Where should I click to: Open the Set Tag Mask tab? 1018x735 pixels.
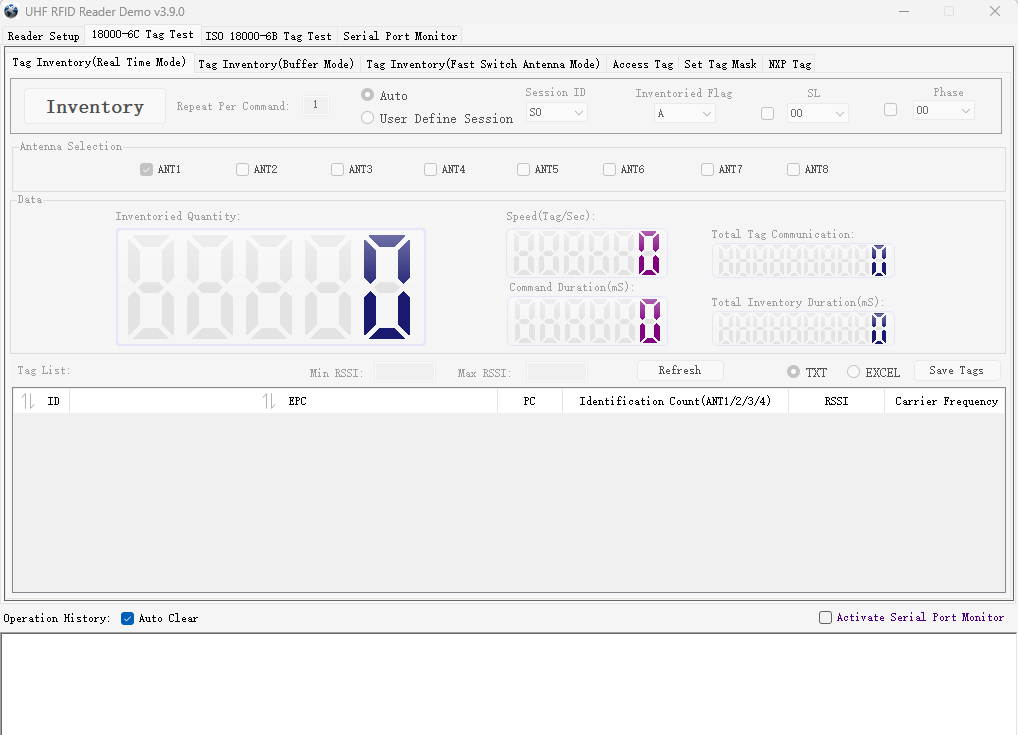tap(720, 64)
